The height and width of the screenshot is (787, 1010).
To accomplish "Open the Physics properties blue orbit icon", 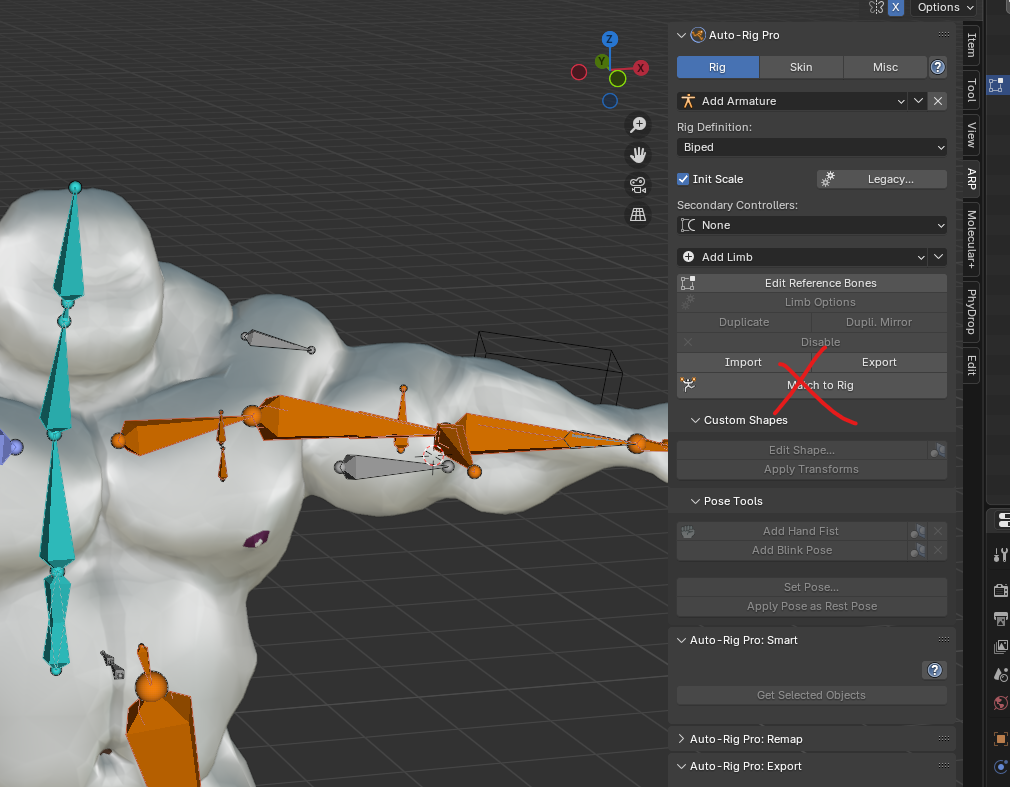I will (x=1000, y=767).
